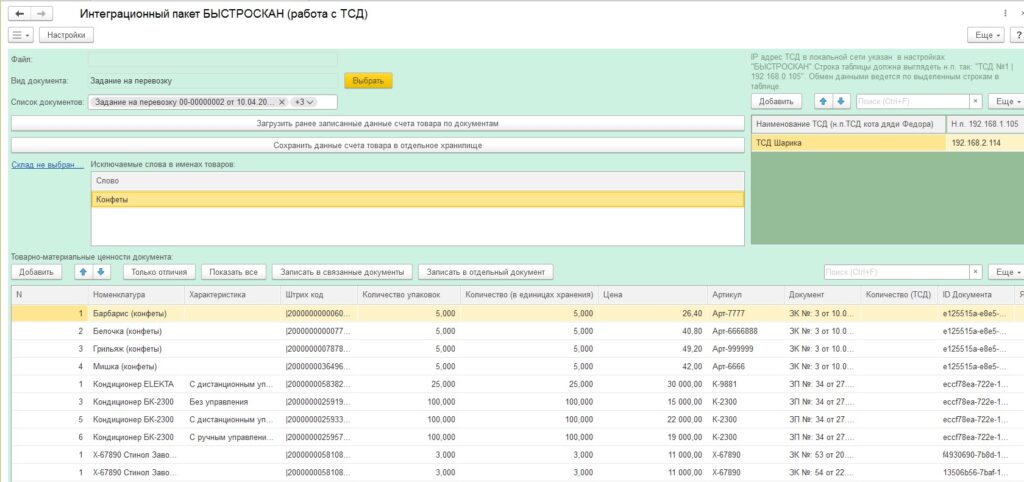The height and width of the screenshot is (482, 1024).
Task: Click the Склад не выбран link
Action: tap(43, 164)
